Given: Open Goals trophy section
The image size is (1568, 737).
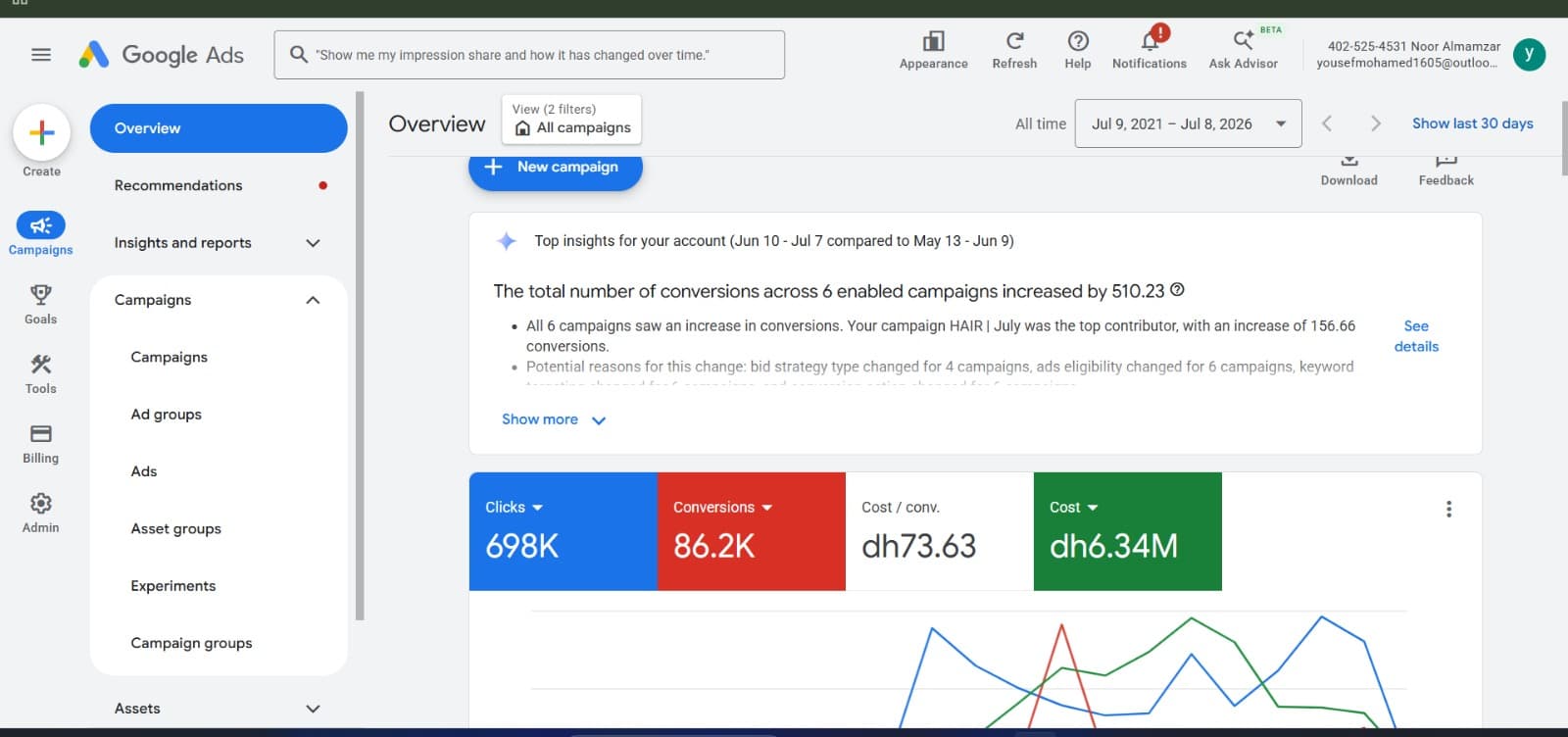Looking at the screenshot, I should click(x=40, y=304).
